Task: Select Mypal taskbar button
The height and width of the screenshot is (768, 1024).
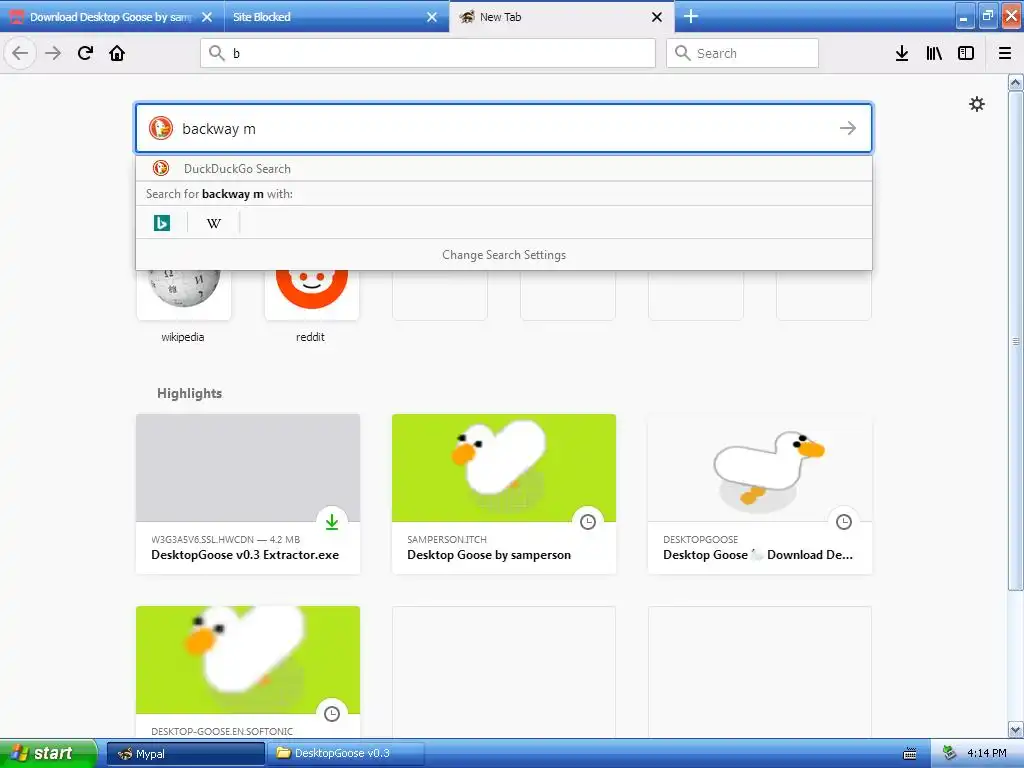Action: coord(186,753)
